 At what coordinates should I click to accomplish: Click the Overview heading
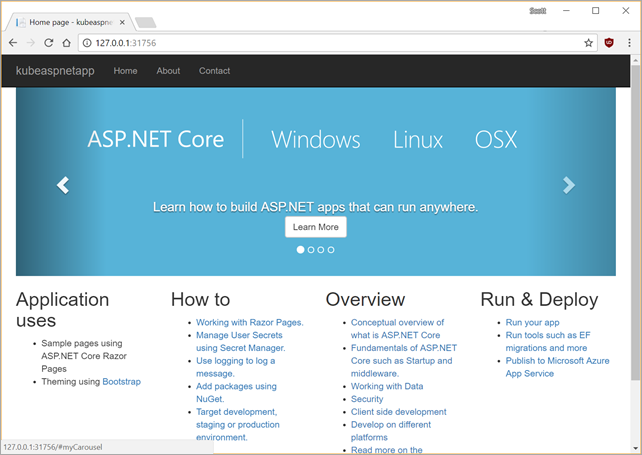coord(365,299)
